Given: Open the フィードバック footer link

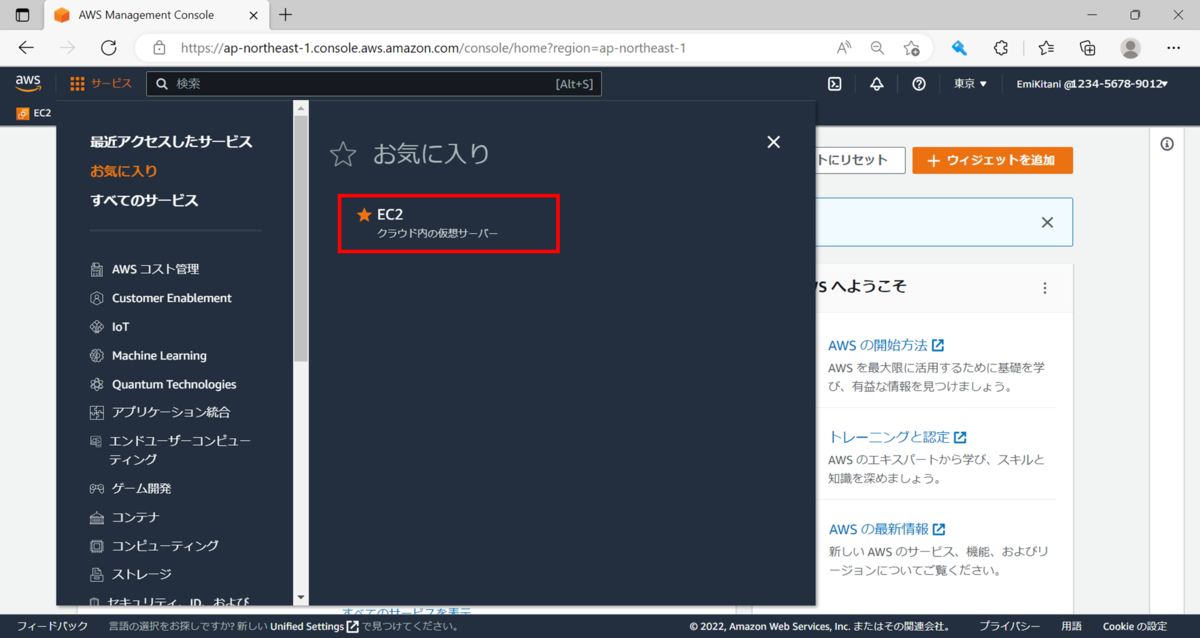Looking at the screenshot, I should coord(52,626).
